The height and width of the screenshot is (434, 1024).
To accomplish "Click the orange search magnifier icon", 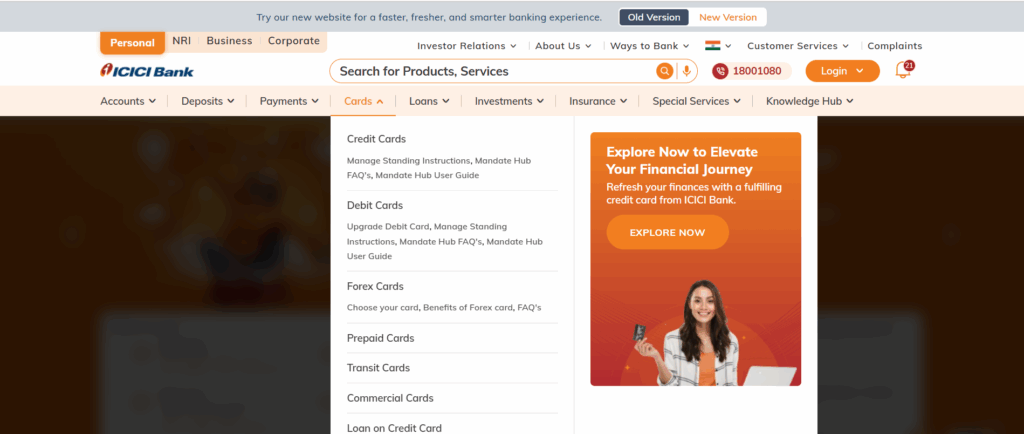I will [x=664, y=71].
